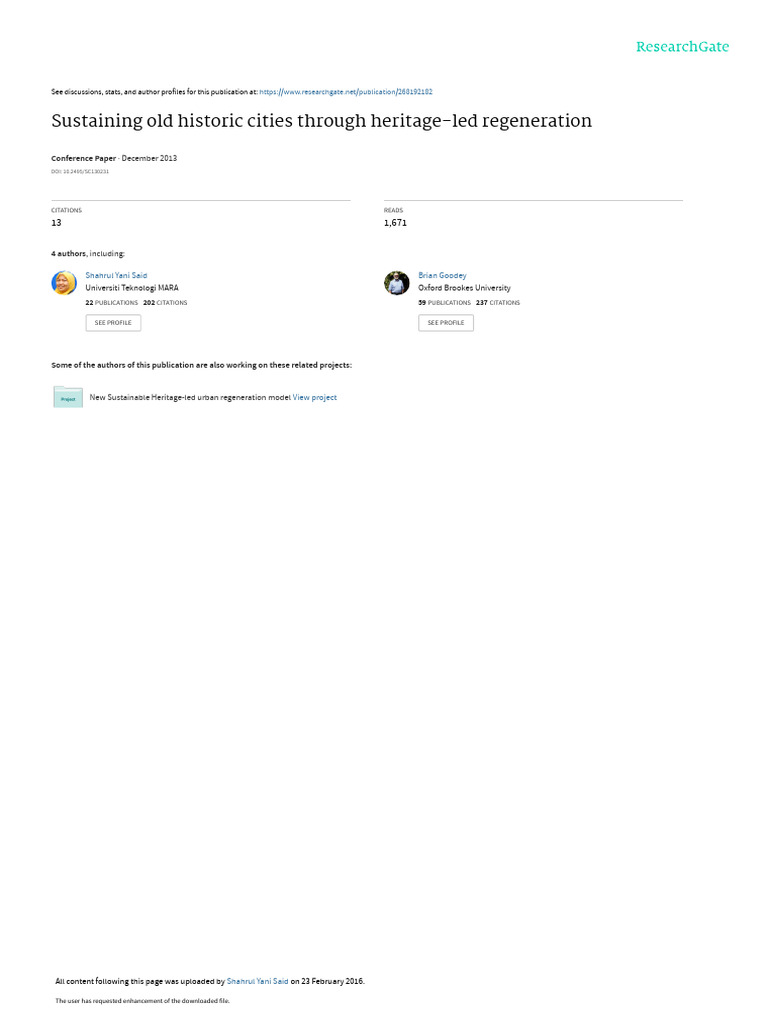
Task: Click Oxford Brookes University affiliation
Action: (464, 288)
